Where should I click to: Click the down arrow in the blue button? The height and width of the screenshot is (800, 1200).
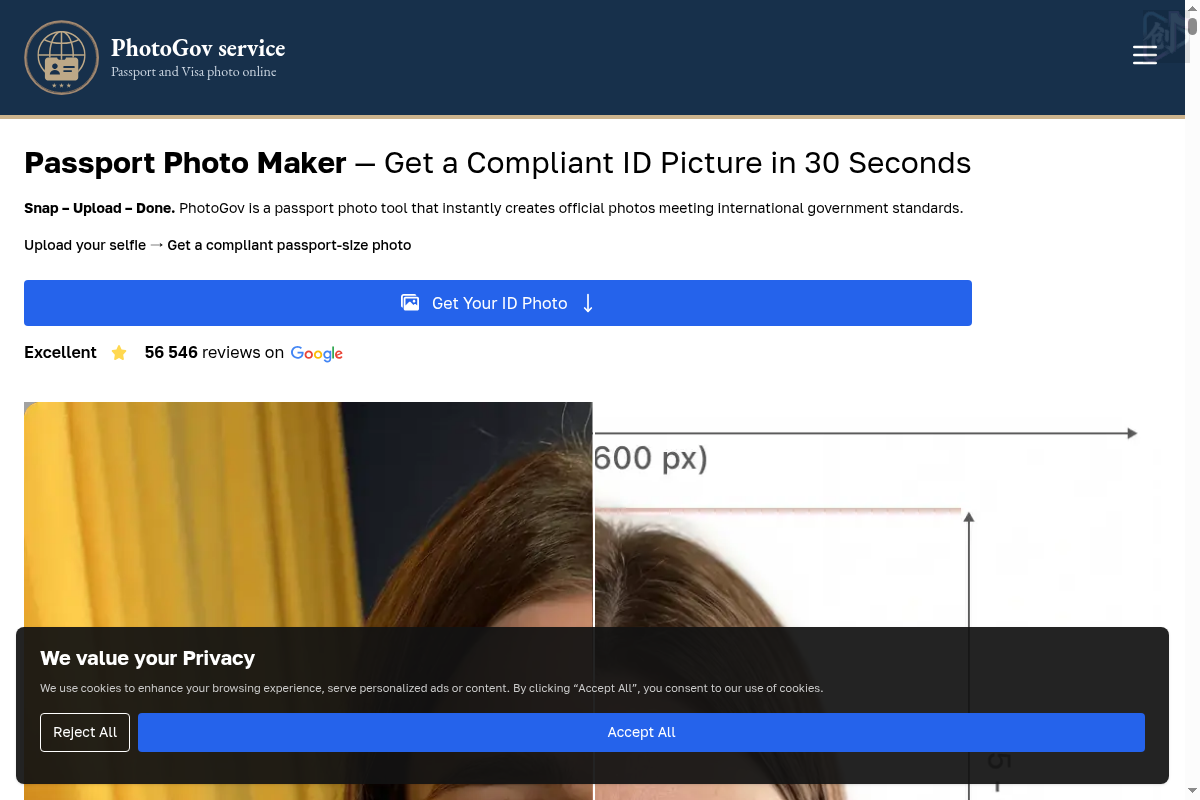588,303
